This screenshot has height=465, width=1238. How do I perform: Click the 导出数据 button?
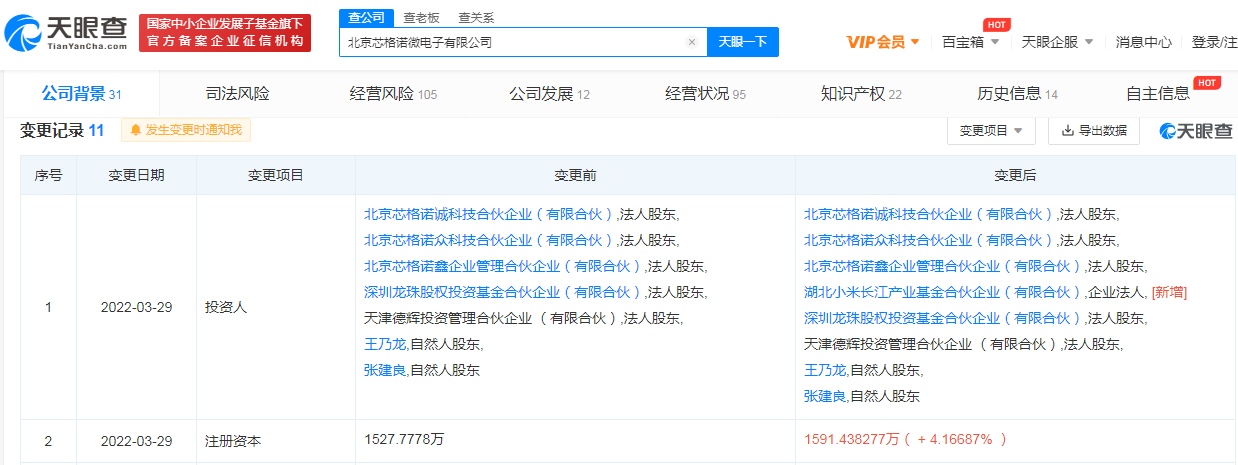click(x=1094, y=131)
